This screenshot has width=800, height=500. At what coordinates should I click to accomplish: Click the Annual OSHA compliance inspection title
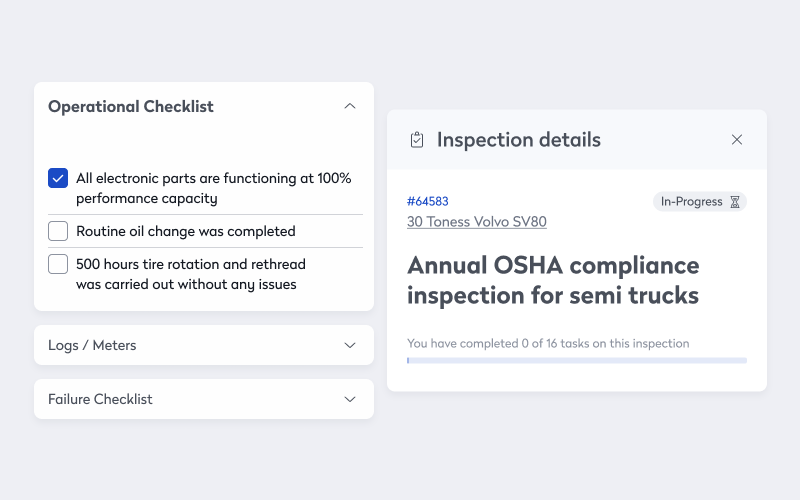553,280
